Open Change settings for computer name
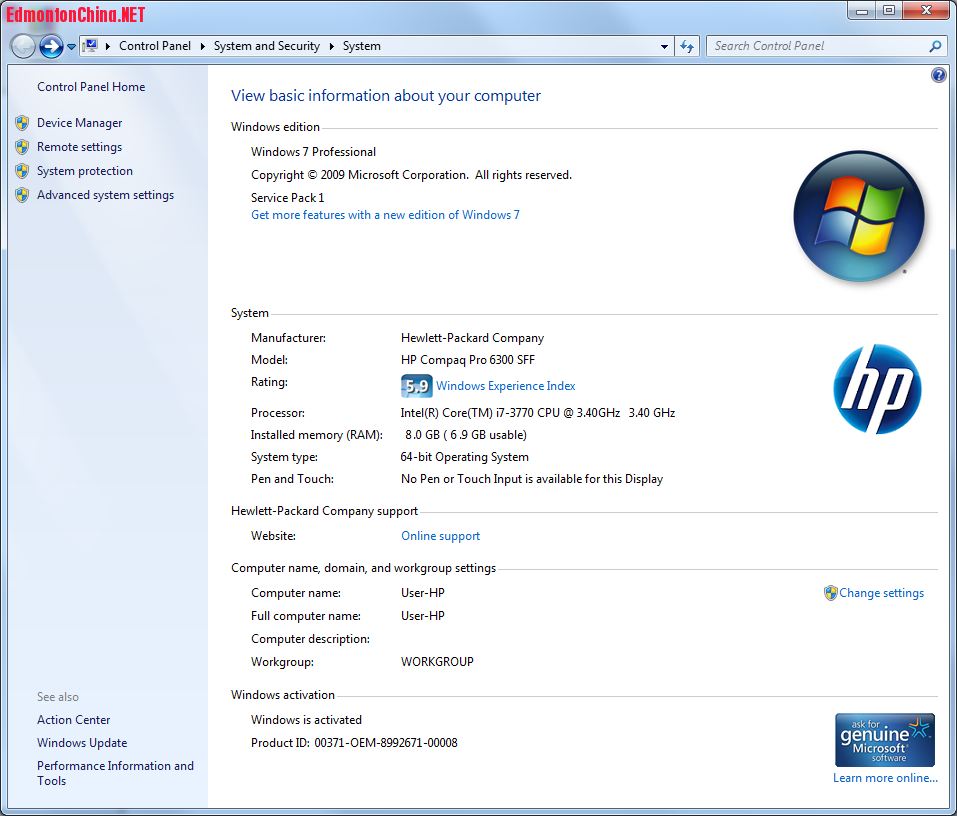The width and height of the screenshot is (957, 816). coord(881,593)
